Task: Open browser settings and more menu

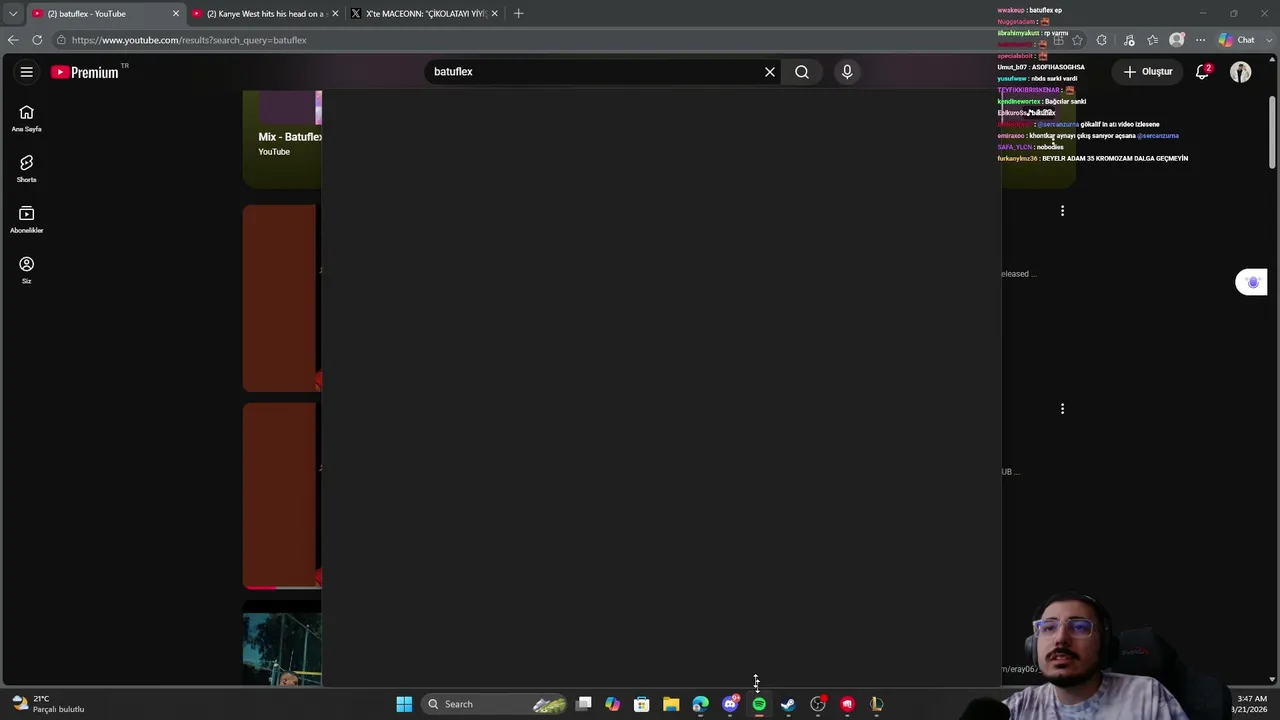Action: click(1201, 40)
